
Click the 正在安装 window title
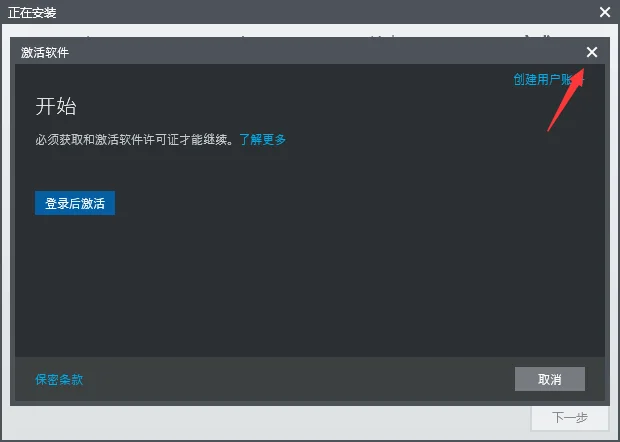[x=32, y=12]
